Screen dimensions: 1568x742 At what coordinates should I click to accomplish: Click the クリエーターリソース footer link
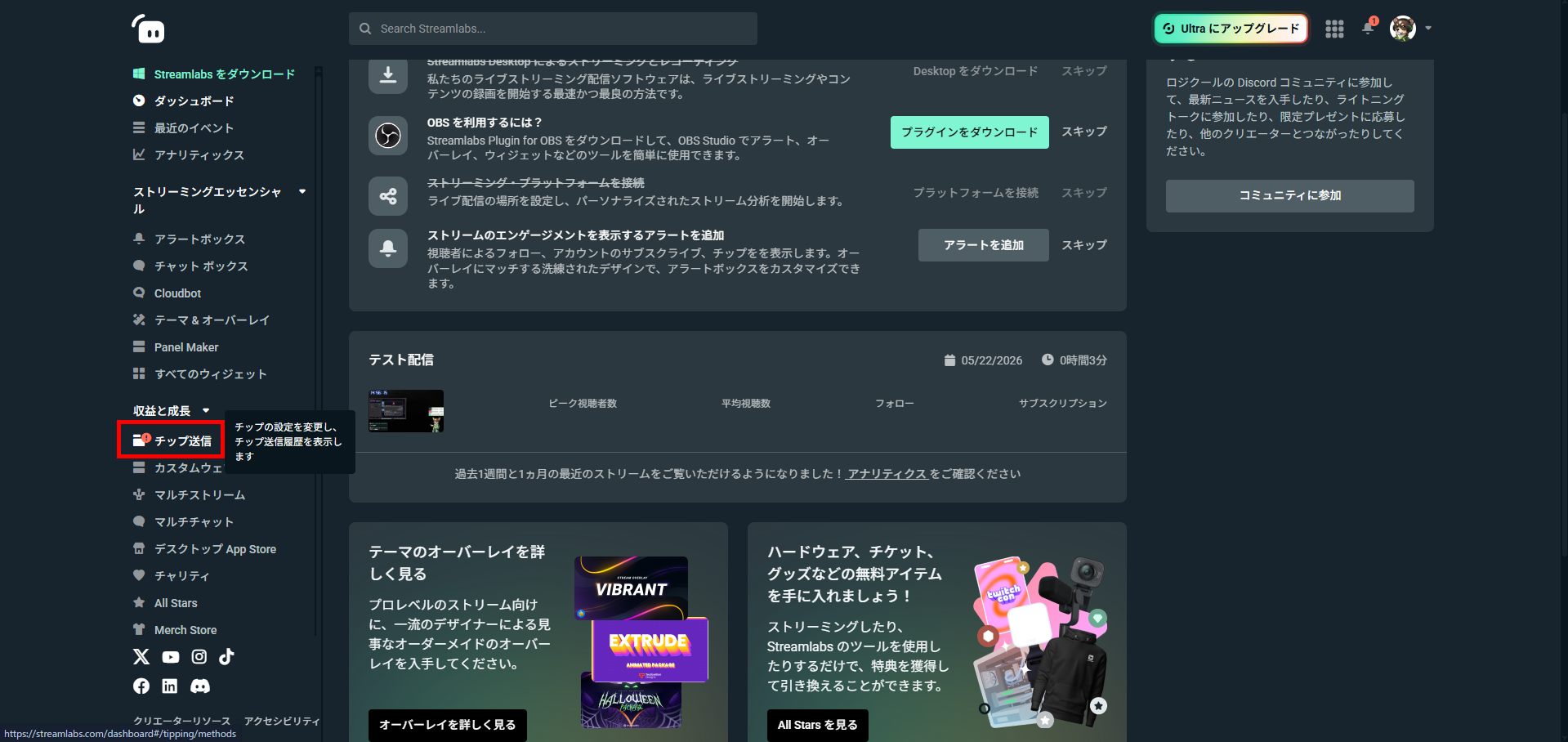tap(182, 721)
